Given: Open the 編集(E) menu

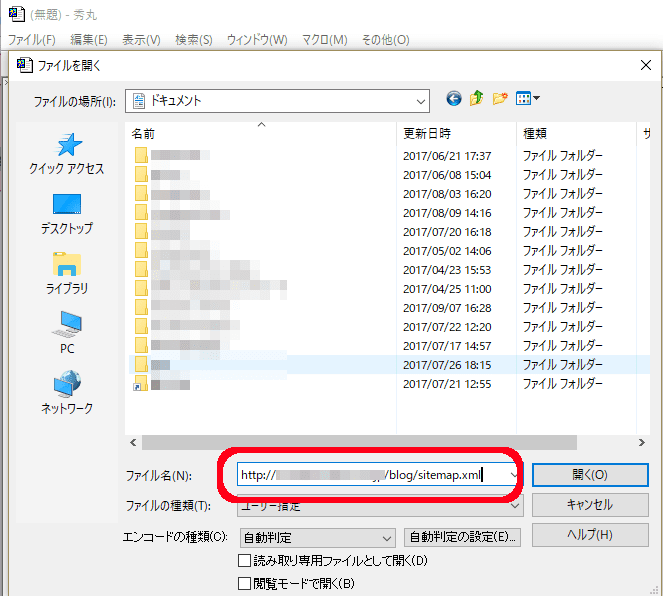Looking at the screenshot, I should (x=89, y=40).
